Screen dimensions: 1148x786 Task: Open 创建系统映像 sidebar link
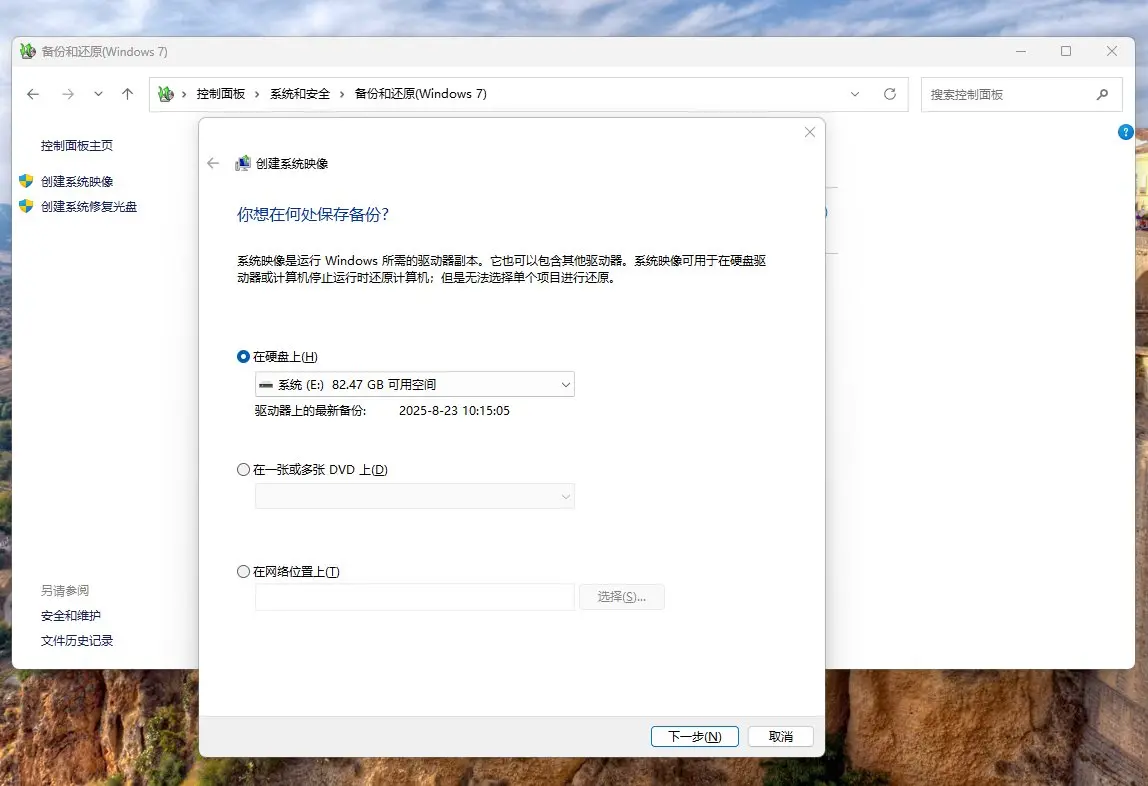click(77, 181)
